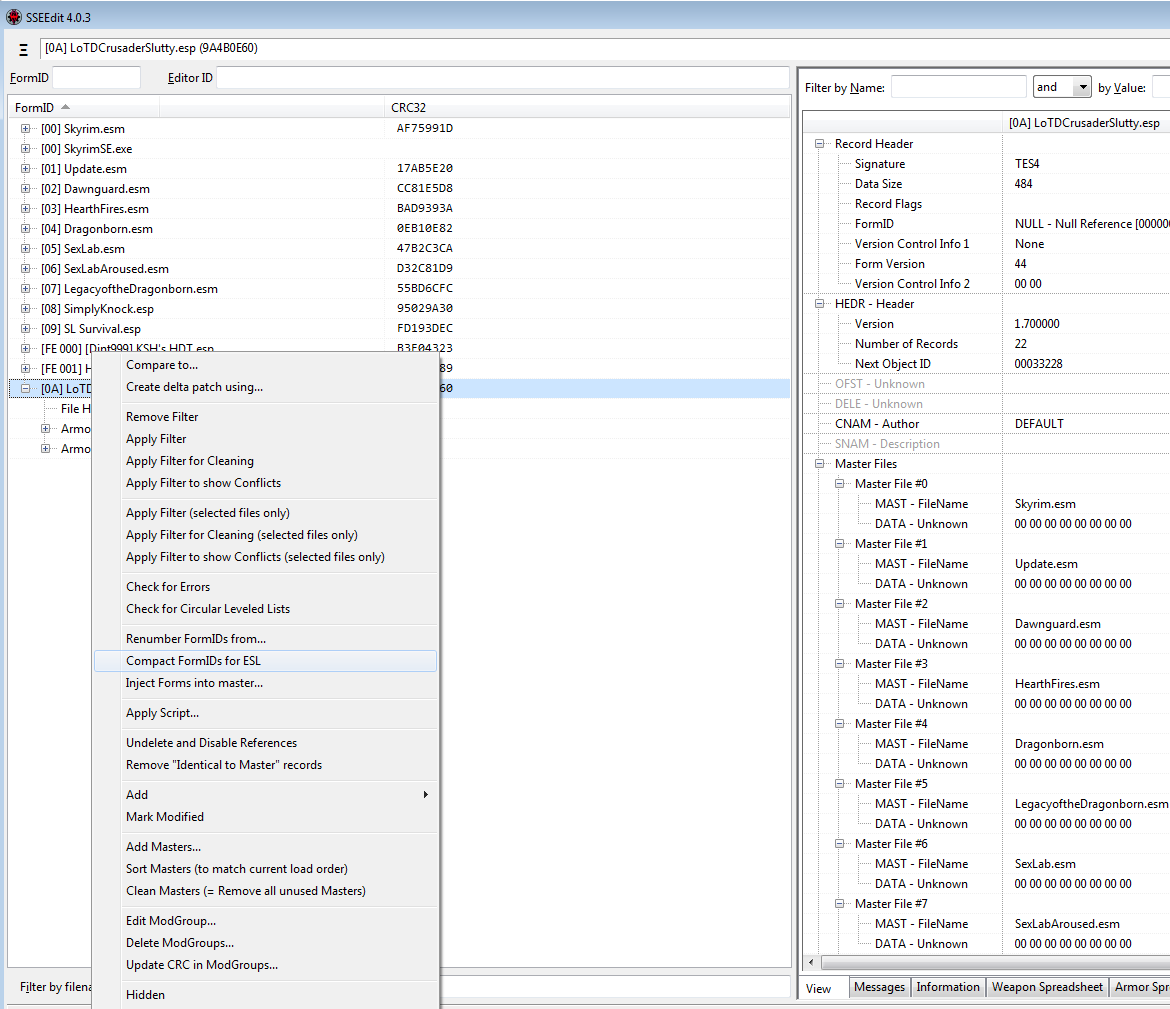Switch to the Messages tab
Image resolution: width=1170 pixels, height=1009 pixels.
coord(879,987)
